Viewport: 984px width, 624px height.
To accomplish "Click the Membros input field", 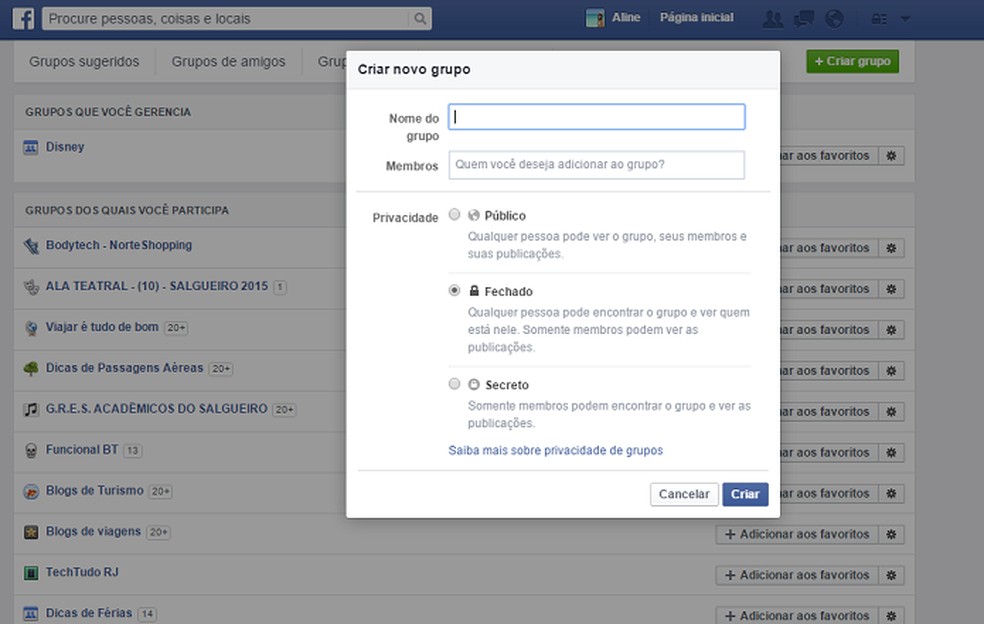I will 597,164.
